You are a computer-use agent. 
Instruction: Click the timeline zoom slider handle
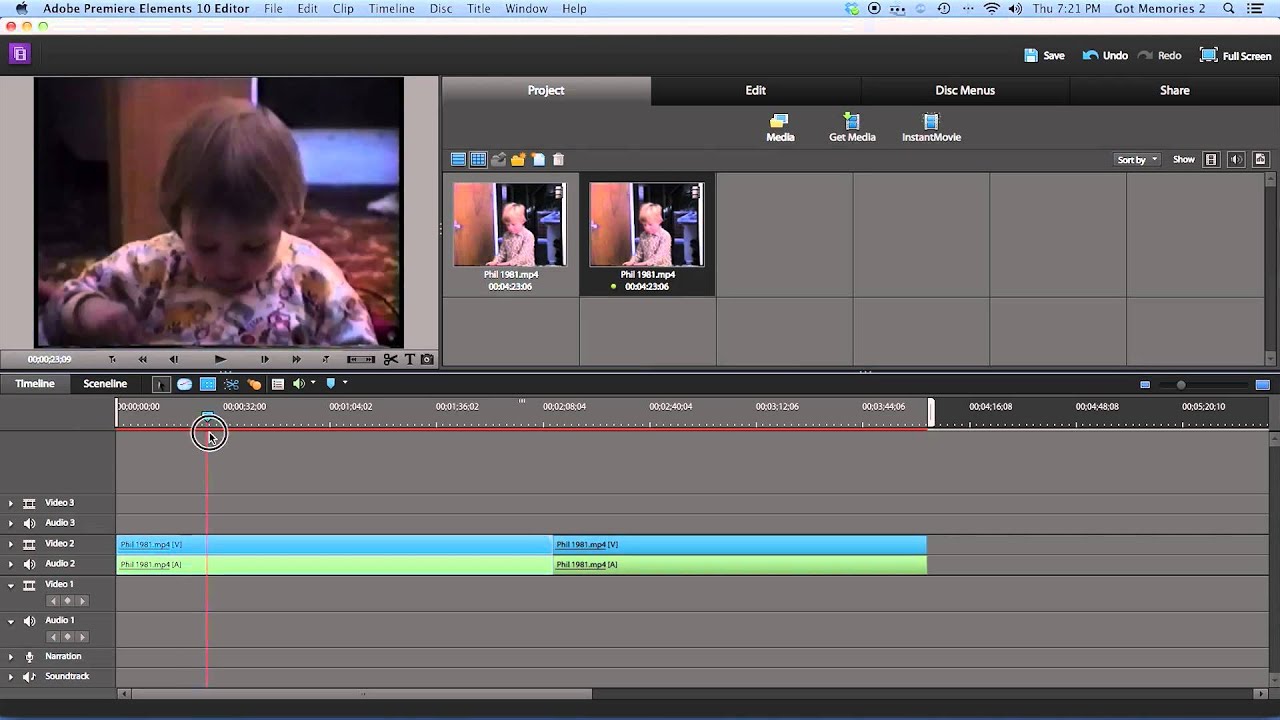point(1181,385)
